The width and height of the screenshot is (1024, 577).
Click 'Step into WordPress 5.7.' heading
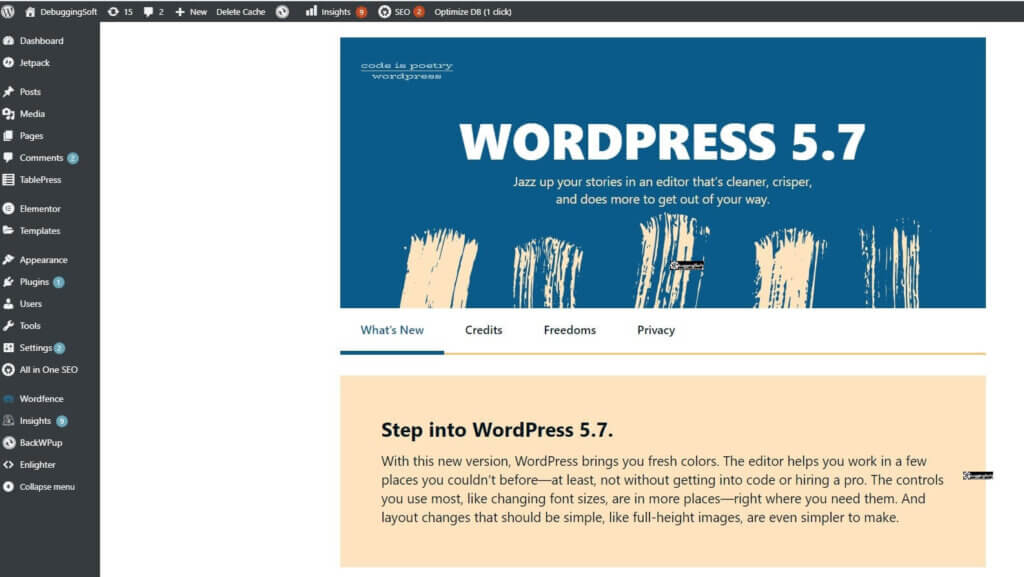(x=497, y=430)
